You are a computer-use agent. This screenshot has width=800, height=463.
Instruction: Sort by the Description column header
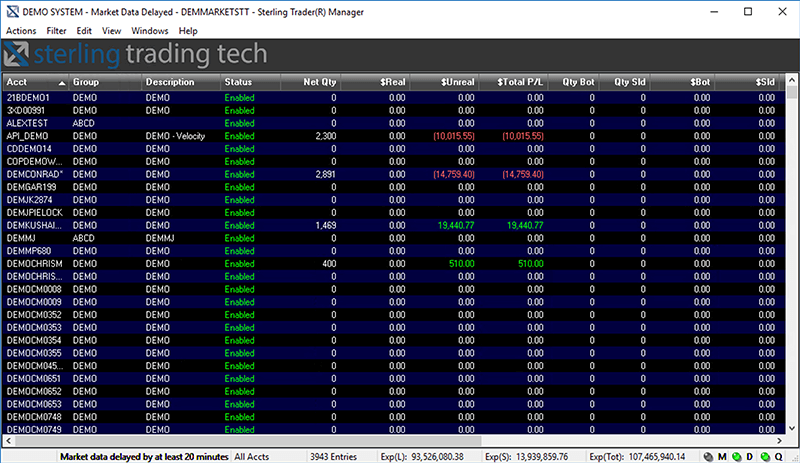tap(181, 82)
